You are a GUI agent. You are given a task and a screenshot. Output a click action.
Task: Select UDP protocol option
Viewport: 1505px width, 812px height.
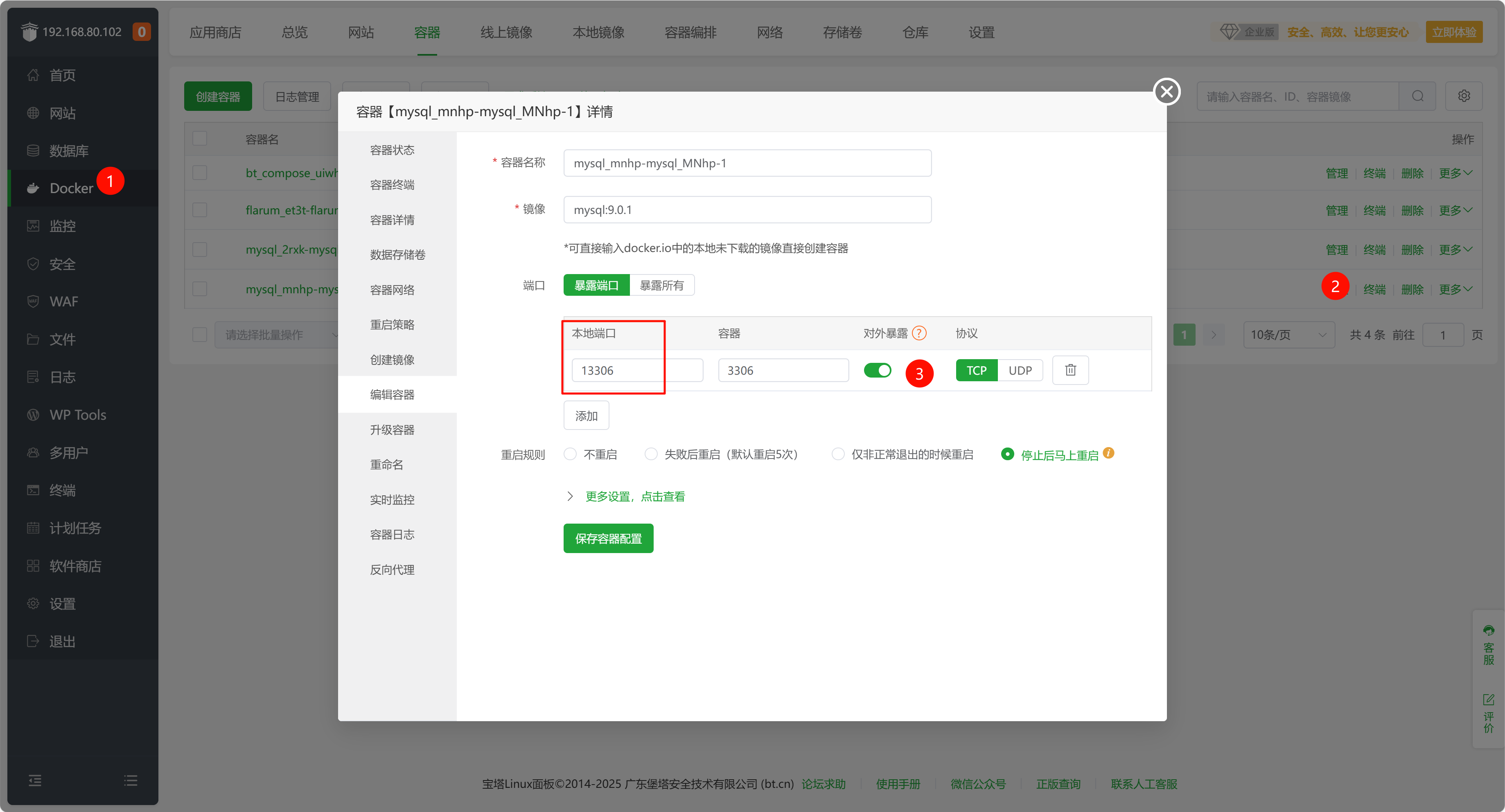click(x=1020, y=370)
